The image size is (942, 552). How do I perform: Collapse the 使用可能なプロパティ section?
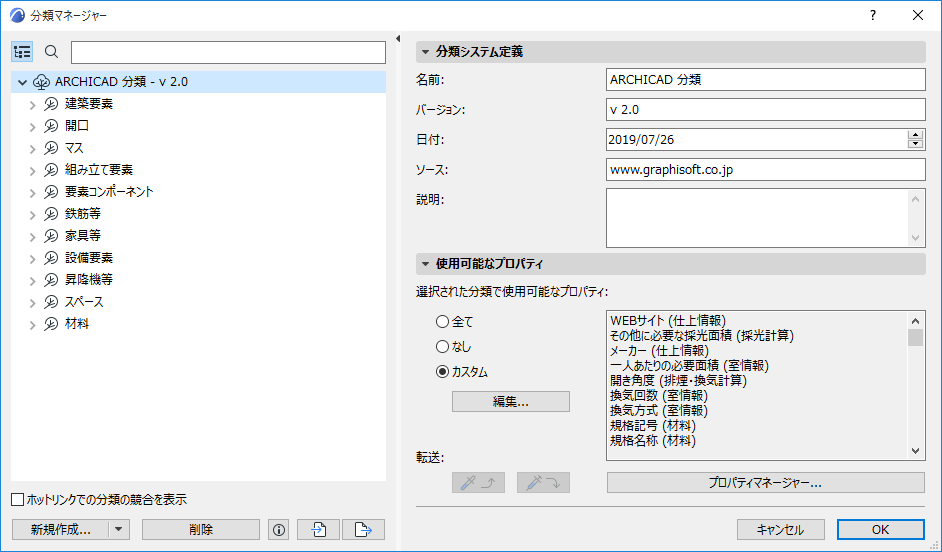click(x=425, y=264)
